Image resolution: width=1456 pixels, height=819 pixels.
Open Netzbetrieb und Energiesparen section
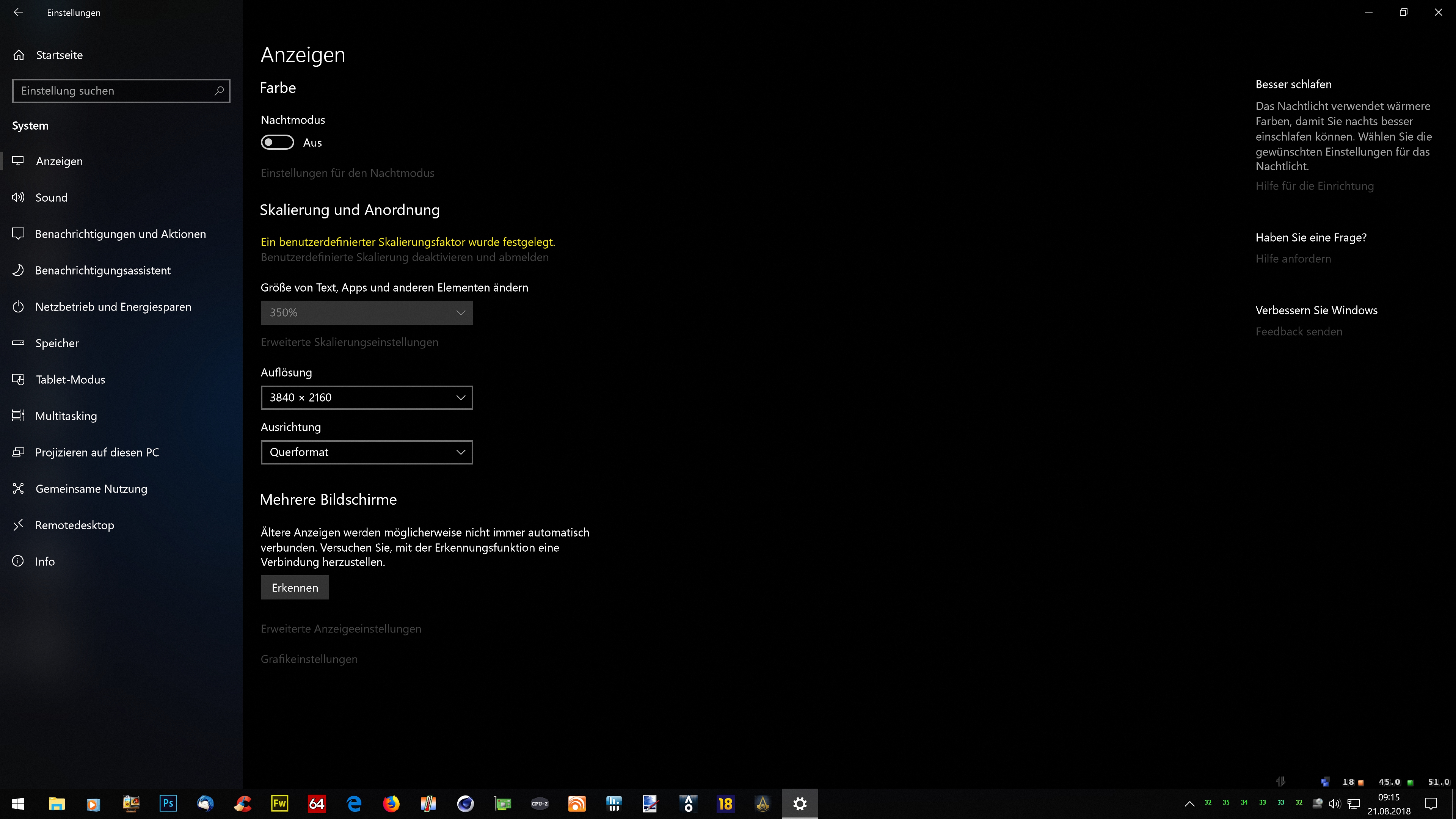[x=113, y=307]
